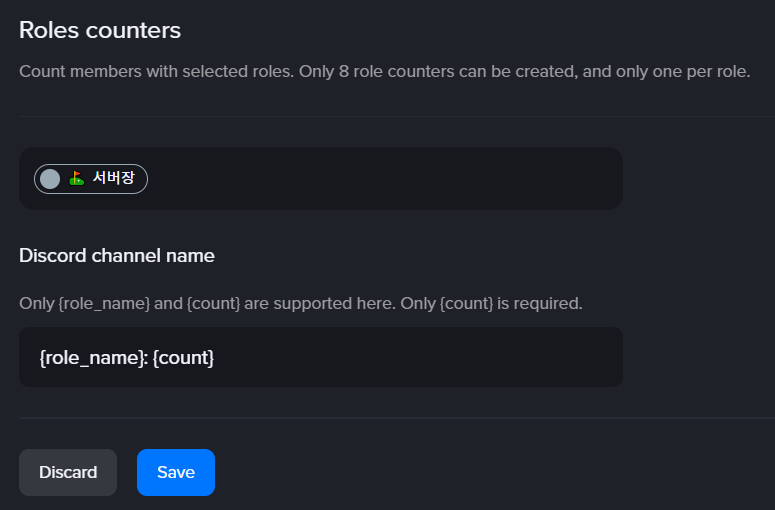Click the right end of role selector

[600, 179]
